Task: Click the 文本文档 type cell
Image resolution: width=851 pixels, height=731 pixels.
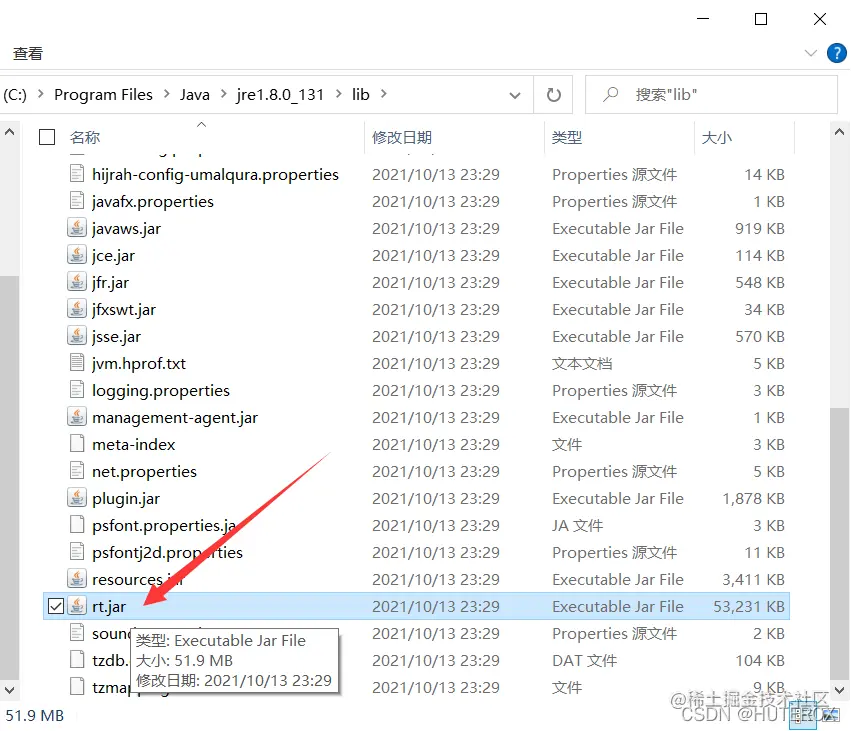Action: pos(582,364)
